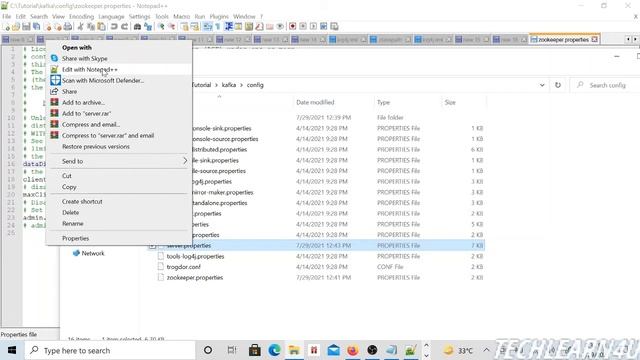The height and width of the screenshot is (360, 640).
Task: Open the Encoding menu in Notepad++
Action: (81, 16)
